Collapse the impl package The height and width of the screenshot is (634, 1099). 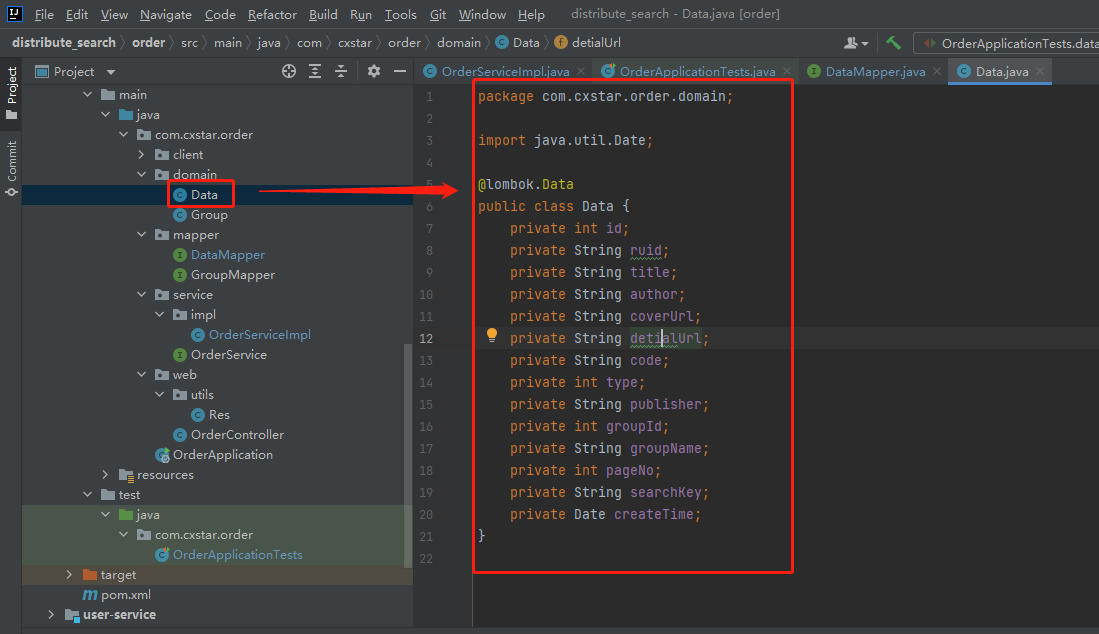(160, 315)
